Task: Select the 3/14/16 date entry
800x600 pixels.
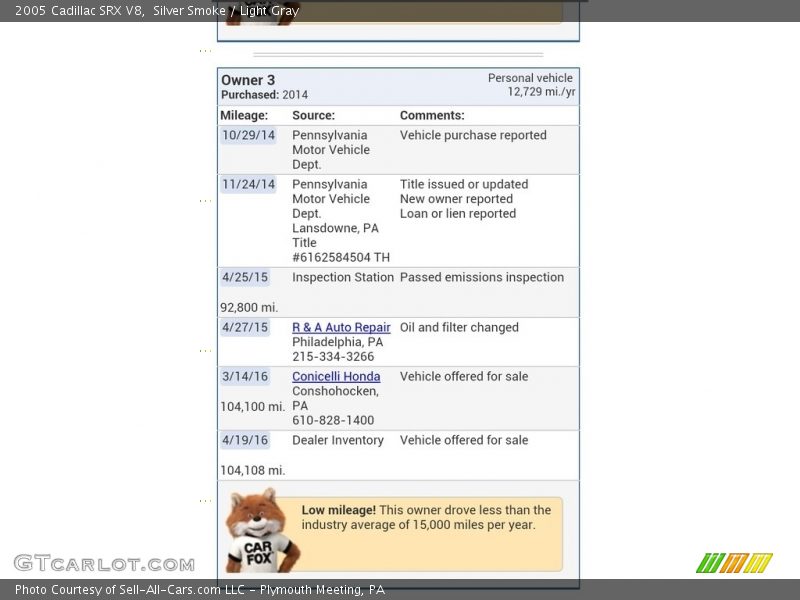Action: pyautogui.click(x=245, y=376)
